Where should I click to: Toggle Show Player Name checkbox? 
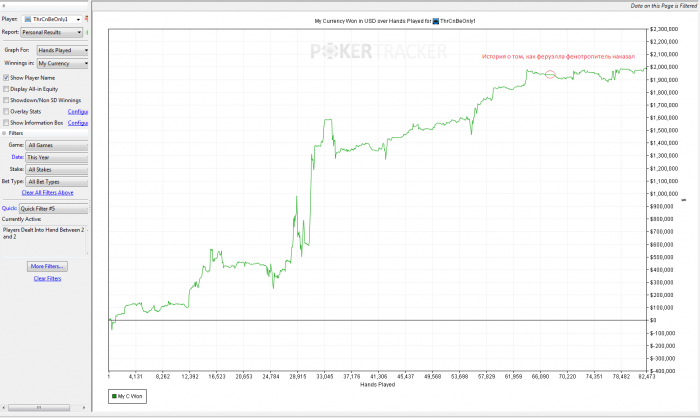click(6, 78)
